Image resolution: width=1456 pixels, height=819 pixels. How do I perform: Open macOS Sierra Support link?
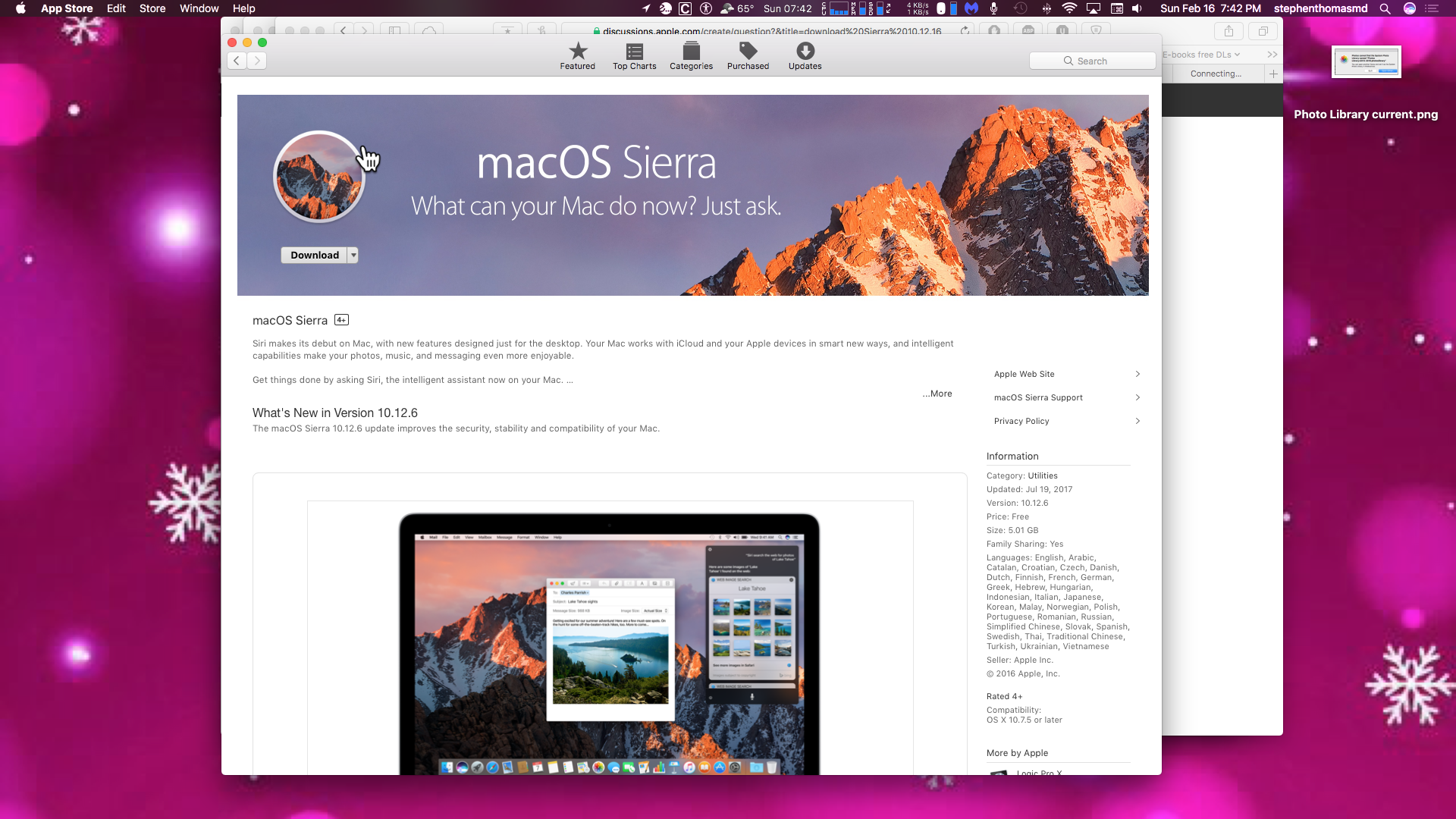pos(1038,397)
